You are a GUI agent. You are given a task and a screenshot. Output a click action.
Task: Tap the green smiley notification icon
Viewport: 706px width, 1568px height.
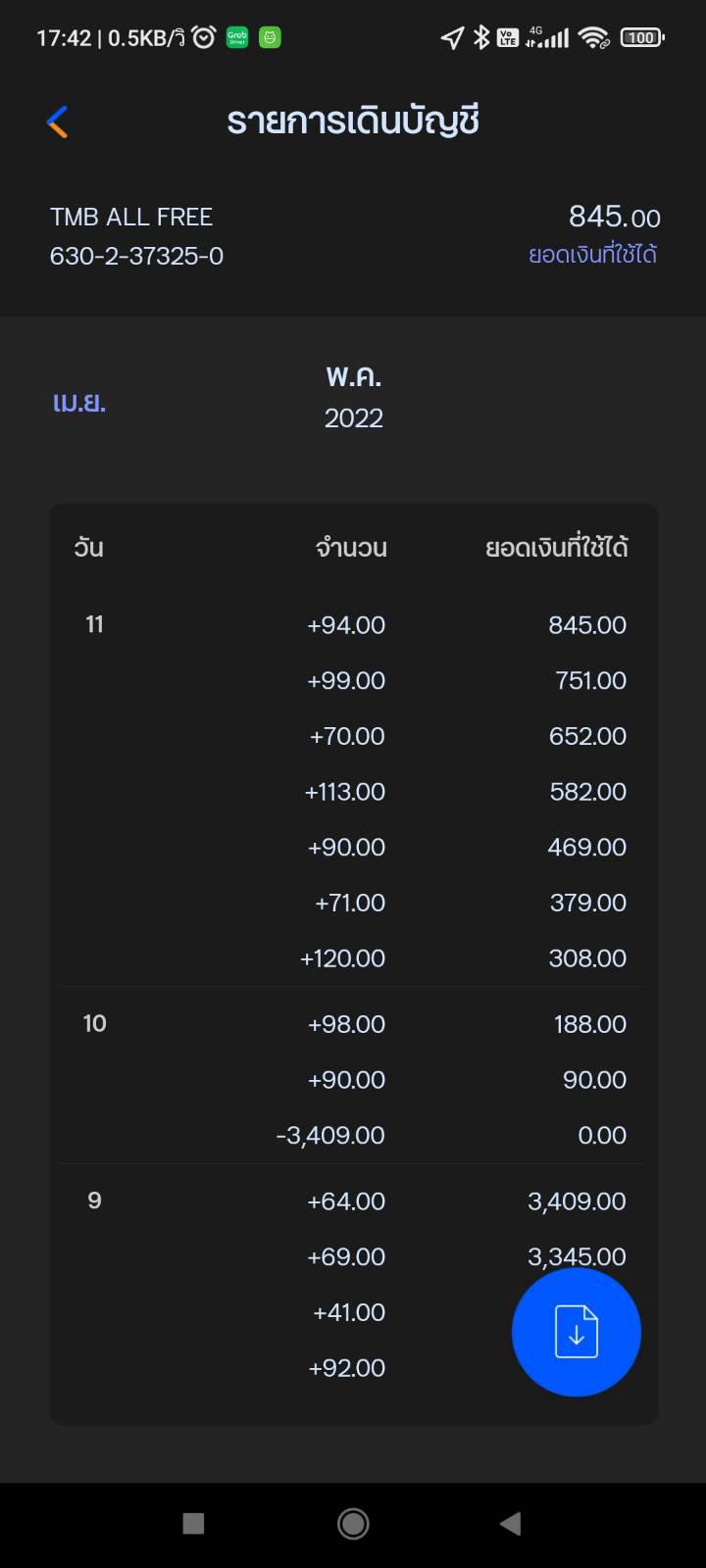pos(270,37)
